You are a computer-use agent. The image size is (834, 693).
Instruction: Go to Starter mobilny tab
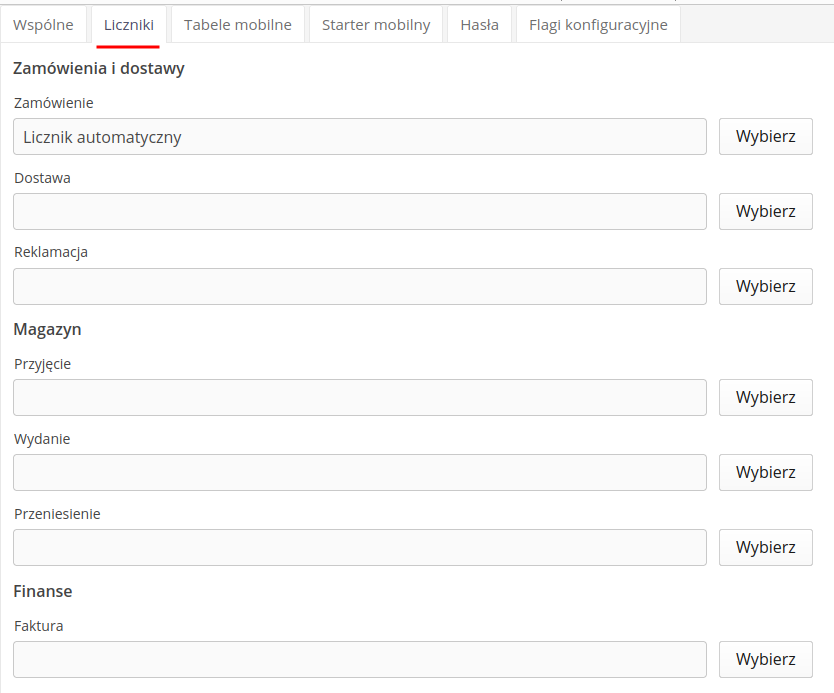(x=376, y=25)
